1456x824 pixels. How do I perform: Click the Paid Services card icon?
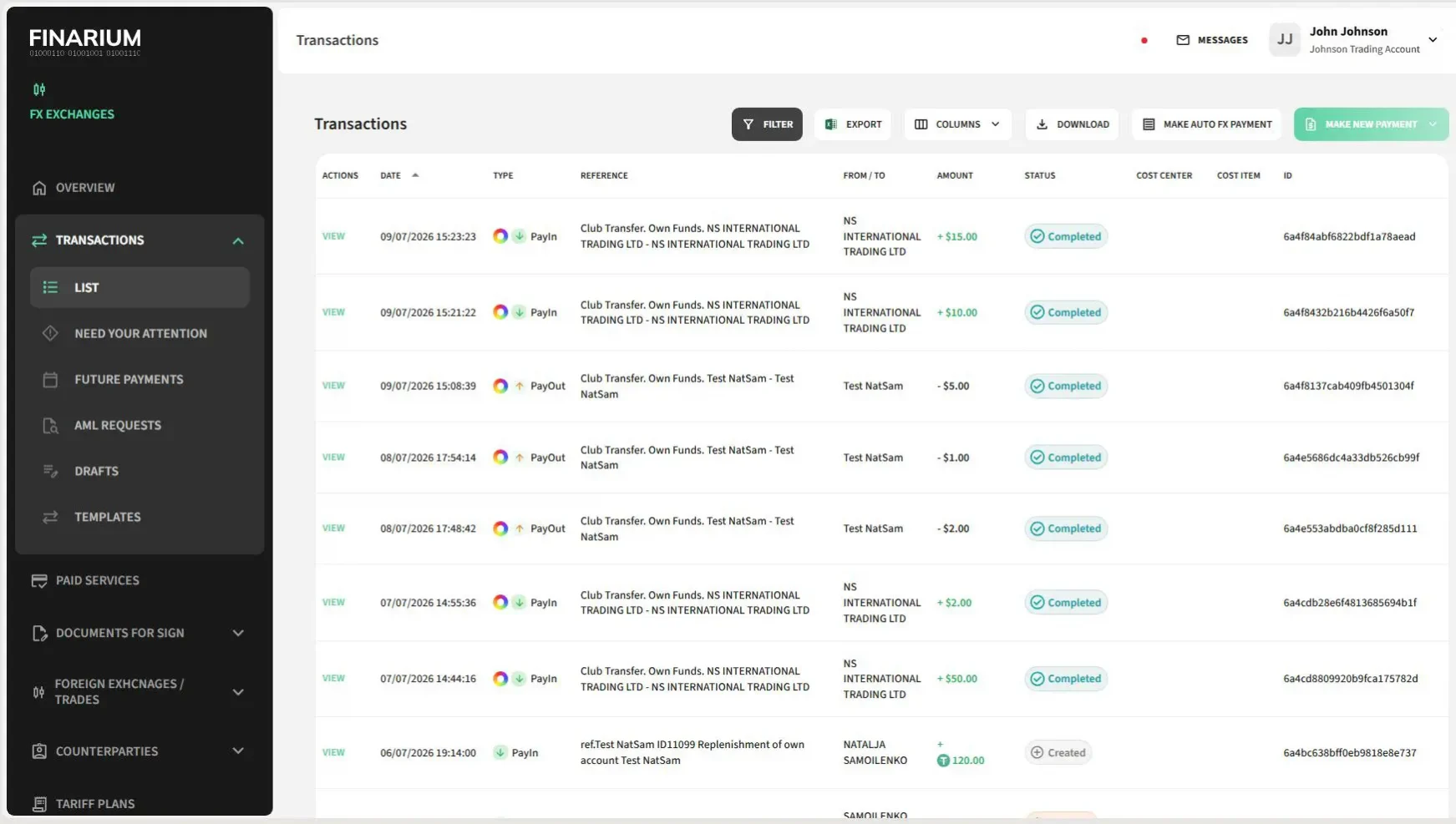click(39, 580)
